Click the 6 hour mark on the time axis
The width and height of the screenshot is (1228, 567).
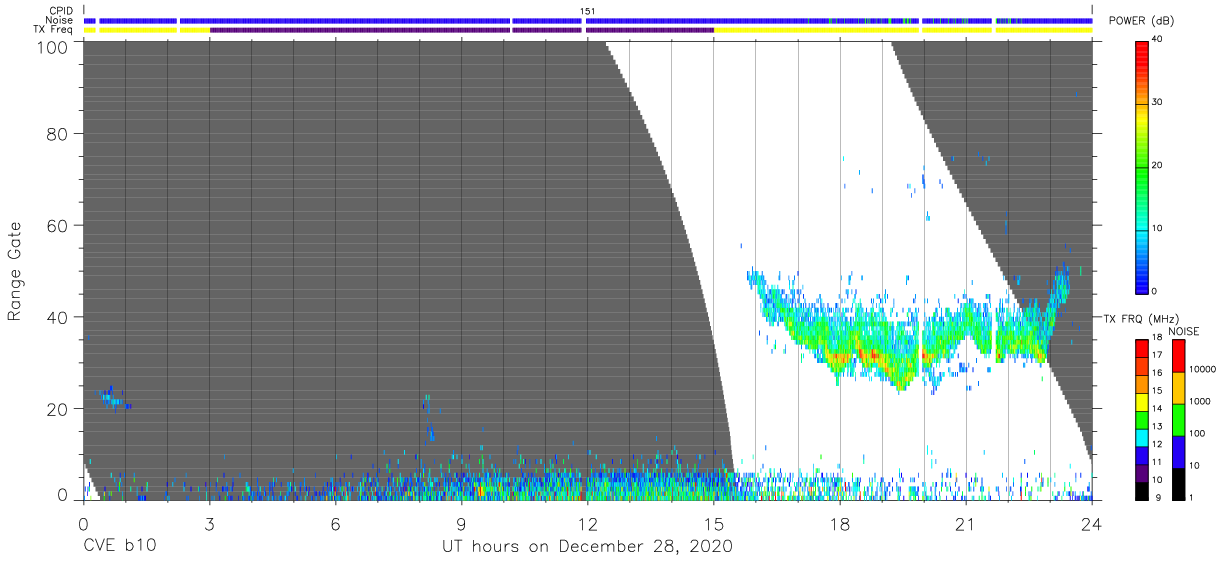[x=335, y=523]
